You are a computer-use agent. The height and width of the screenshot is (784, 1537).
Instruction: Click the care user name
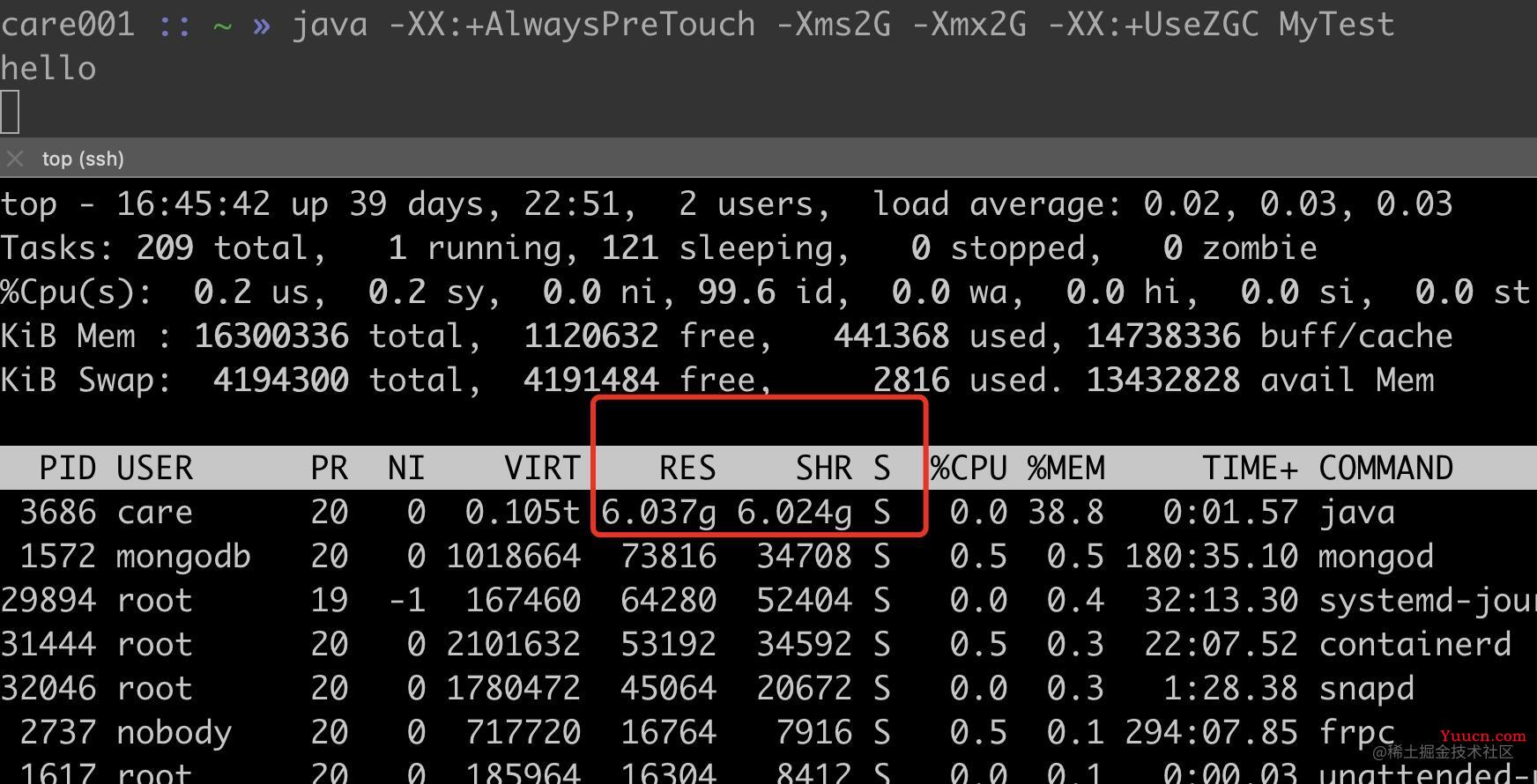click(154, 512)
